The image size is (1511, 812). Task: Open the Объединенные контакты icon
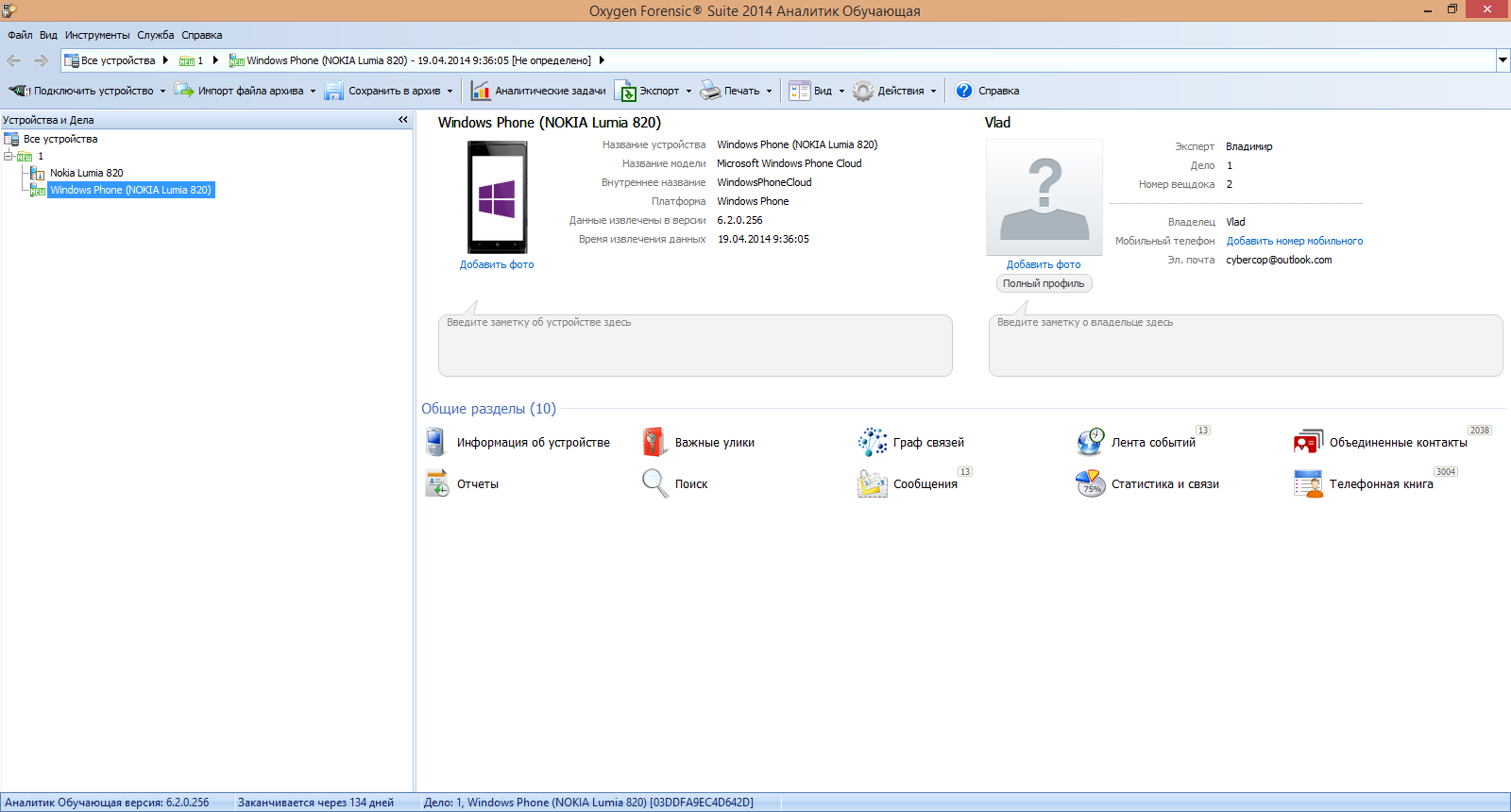1309,442
